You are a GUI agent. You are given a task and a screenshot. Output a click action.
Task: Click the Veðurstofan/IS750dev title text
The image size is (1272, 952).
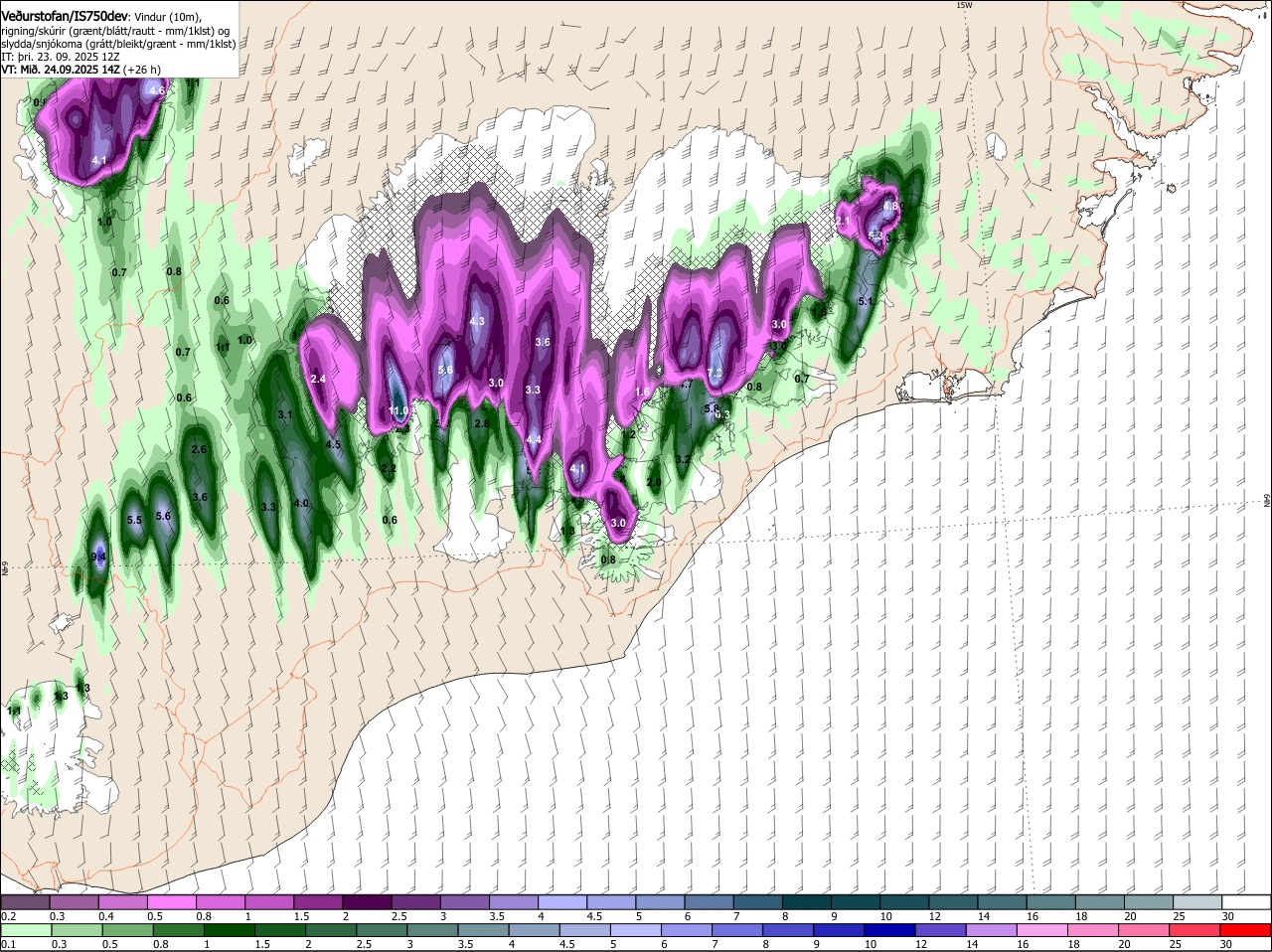65,17
